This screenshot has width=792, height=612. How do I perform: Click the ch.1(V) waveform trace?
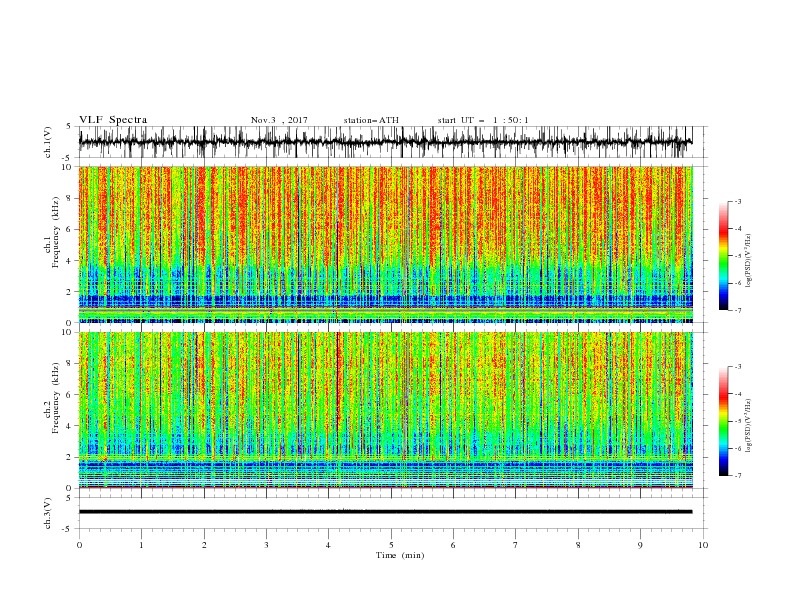pos(385,142)
